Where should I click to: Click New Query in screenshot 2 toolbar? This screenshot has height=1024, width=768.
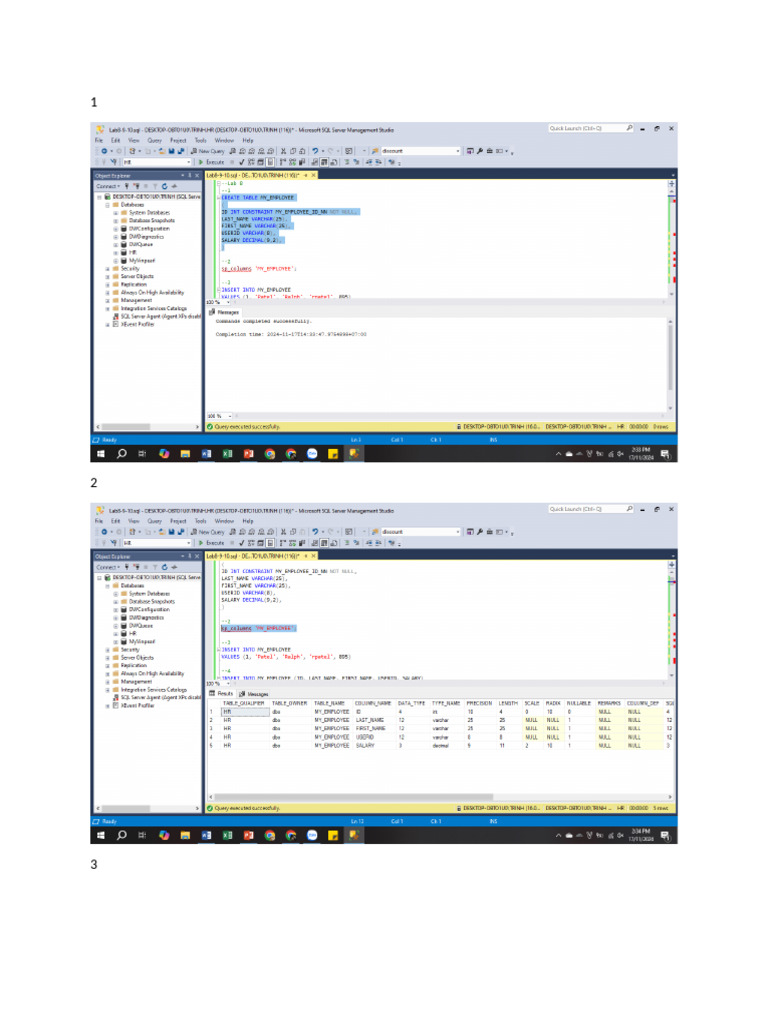point(208,532)
